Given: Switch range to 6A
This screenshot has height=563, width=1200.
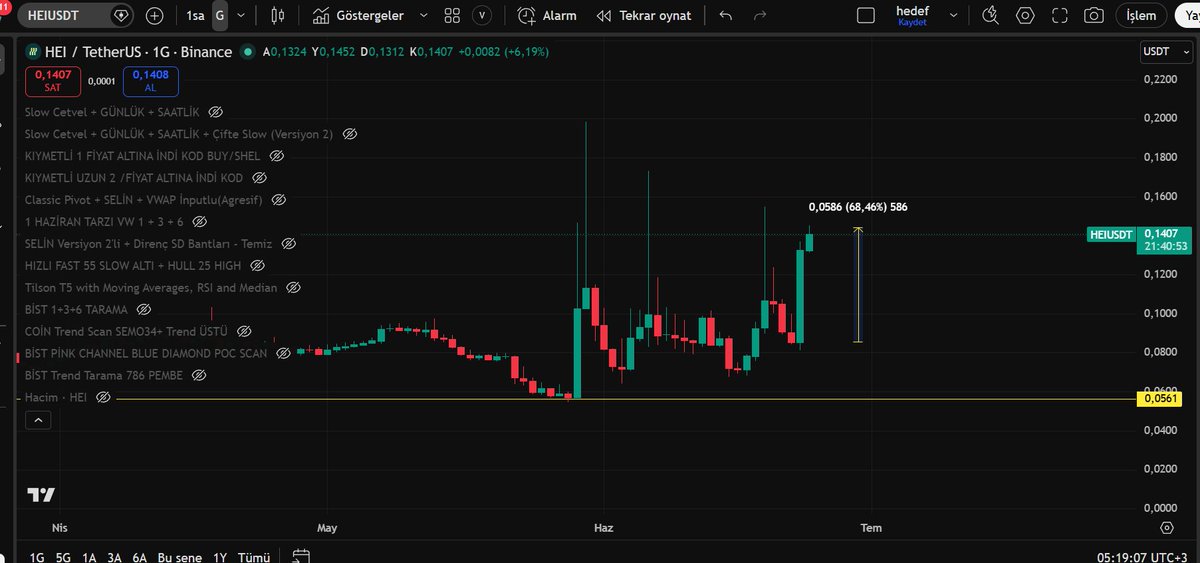Looking at the screenshot, I should tap(140, 556).
